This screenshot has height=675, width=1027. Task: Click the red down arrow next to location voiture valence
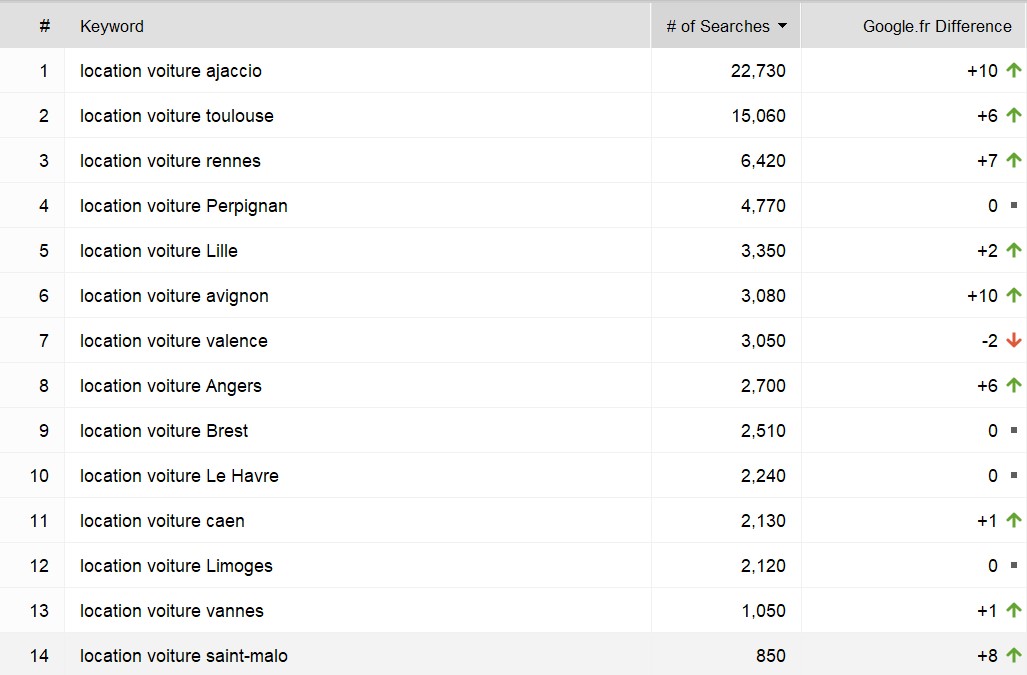1014,340
